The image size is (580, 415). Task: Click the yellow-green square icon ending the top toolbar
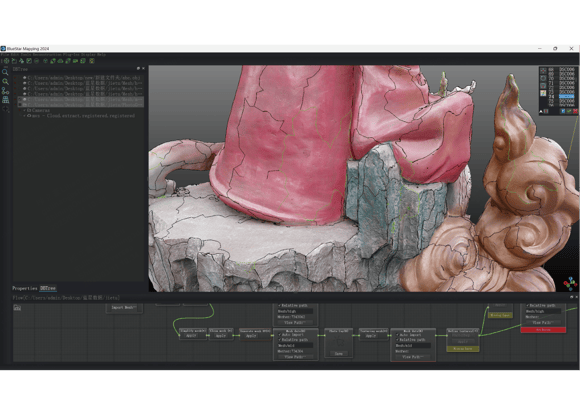click(92, 61)
